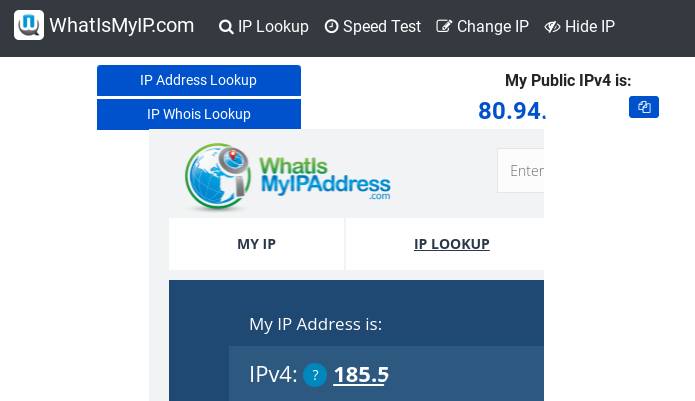Click the WhatIsMyIPAddress globe logo
The image size is (695, 401).
pyautogui.click(x=217, y=176)
